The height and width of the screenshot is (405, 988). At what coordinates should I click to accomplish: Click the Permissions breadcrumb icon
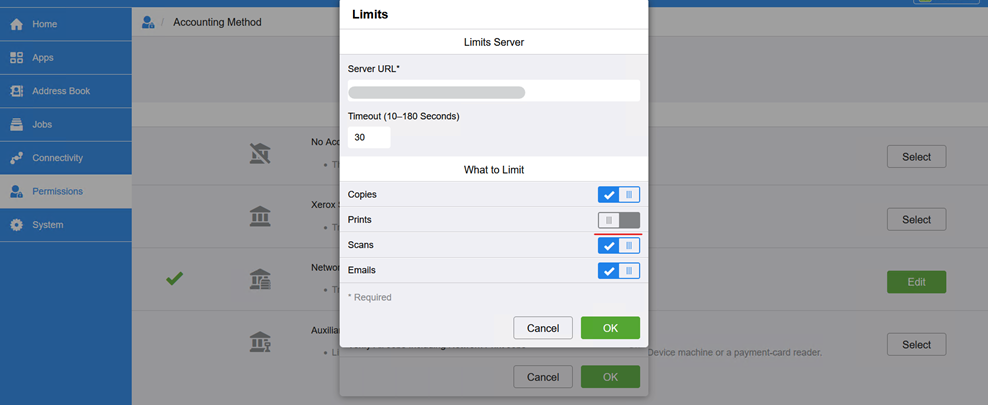[x=148, y=22]
